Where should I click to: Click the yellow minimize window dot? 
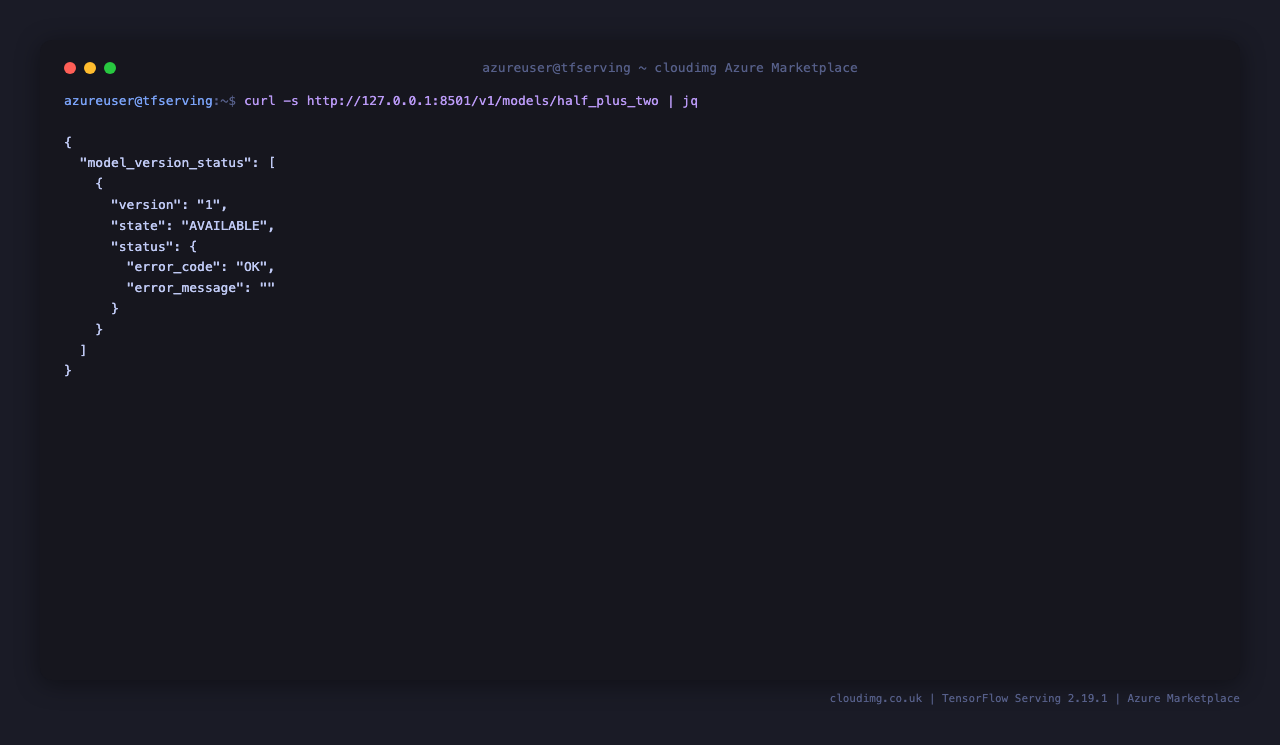[x=90, y=68]
